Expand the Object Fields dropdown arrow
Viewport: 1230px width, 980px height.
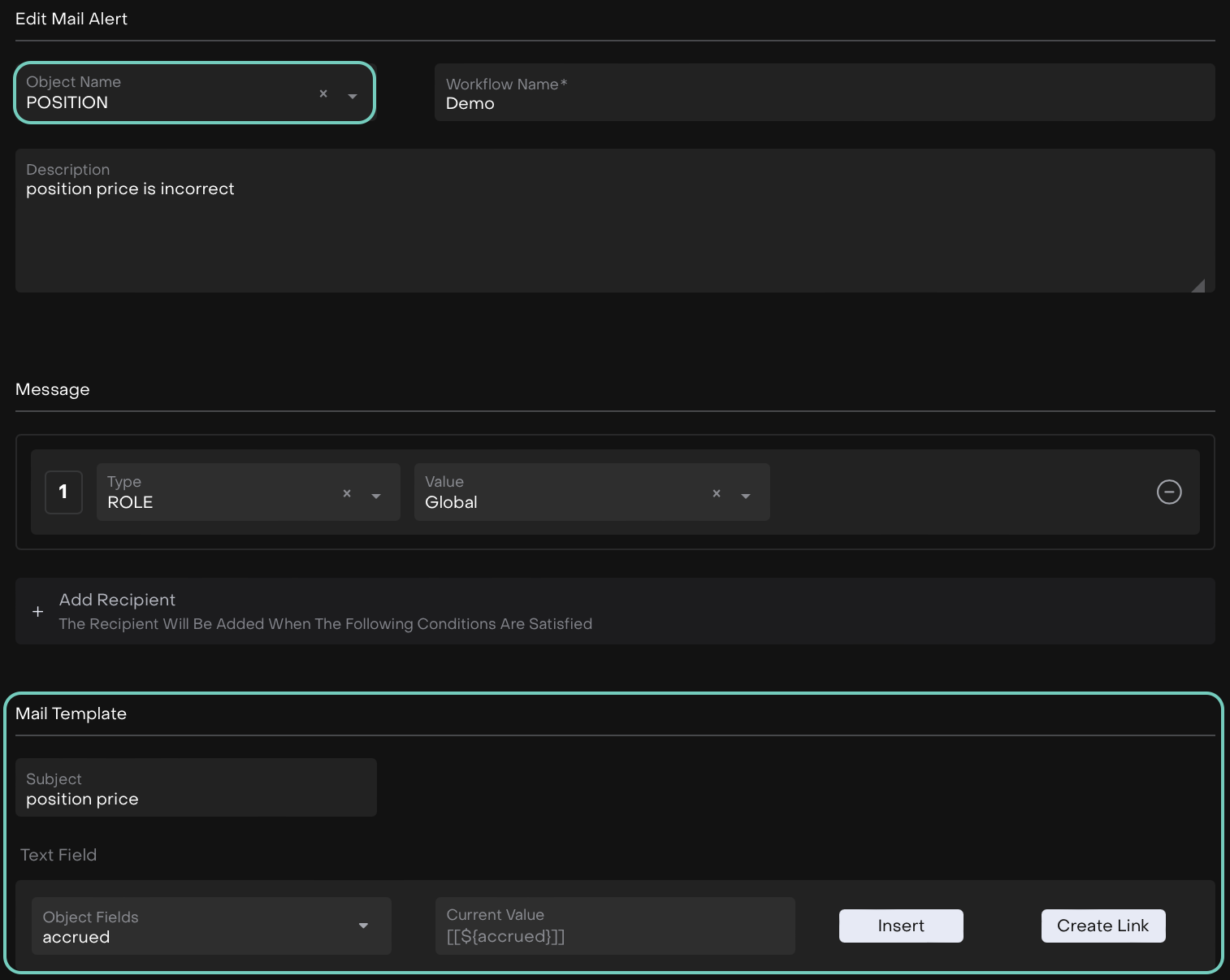tap(363, 926)
